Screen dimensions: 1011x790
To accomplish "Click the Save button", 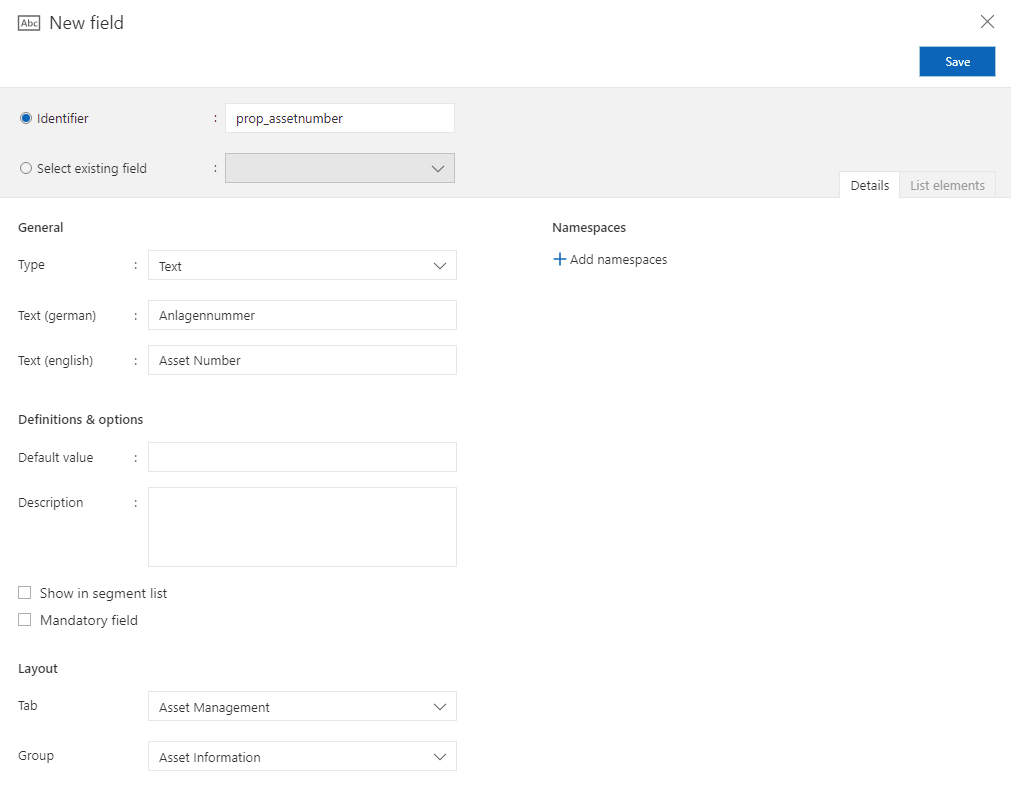I will tap(956, 61).
